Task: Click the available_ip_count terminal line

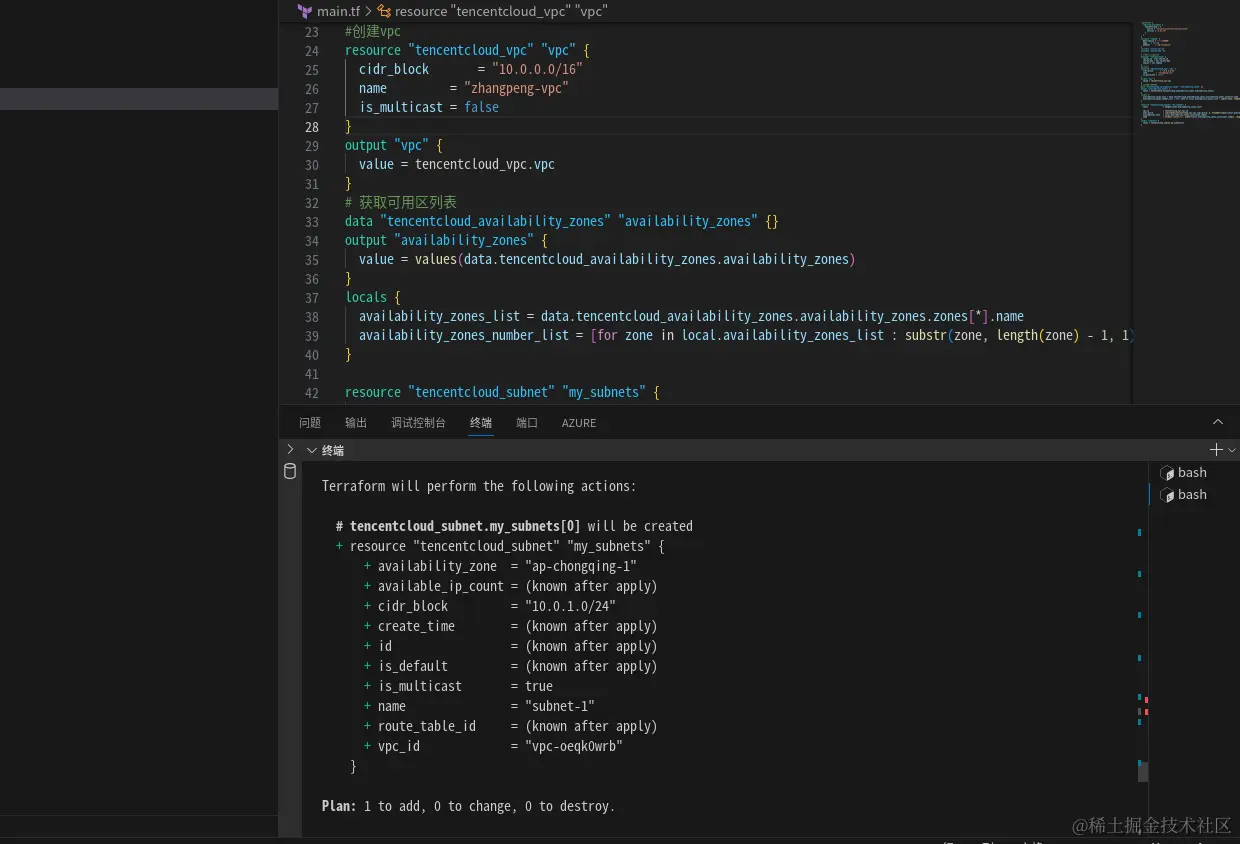Action: coord(510,587)
